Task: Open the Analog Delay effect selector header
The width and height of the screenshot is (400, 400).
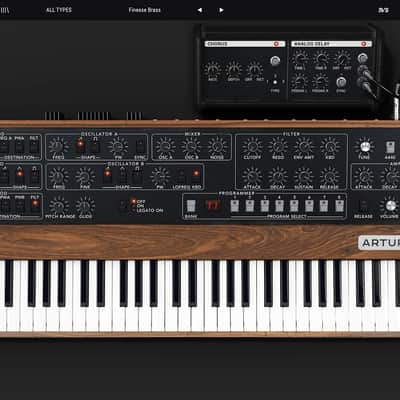Action: (x=331, y=44)
